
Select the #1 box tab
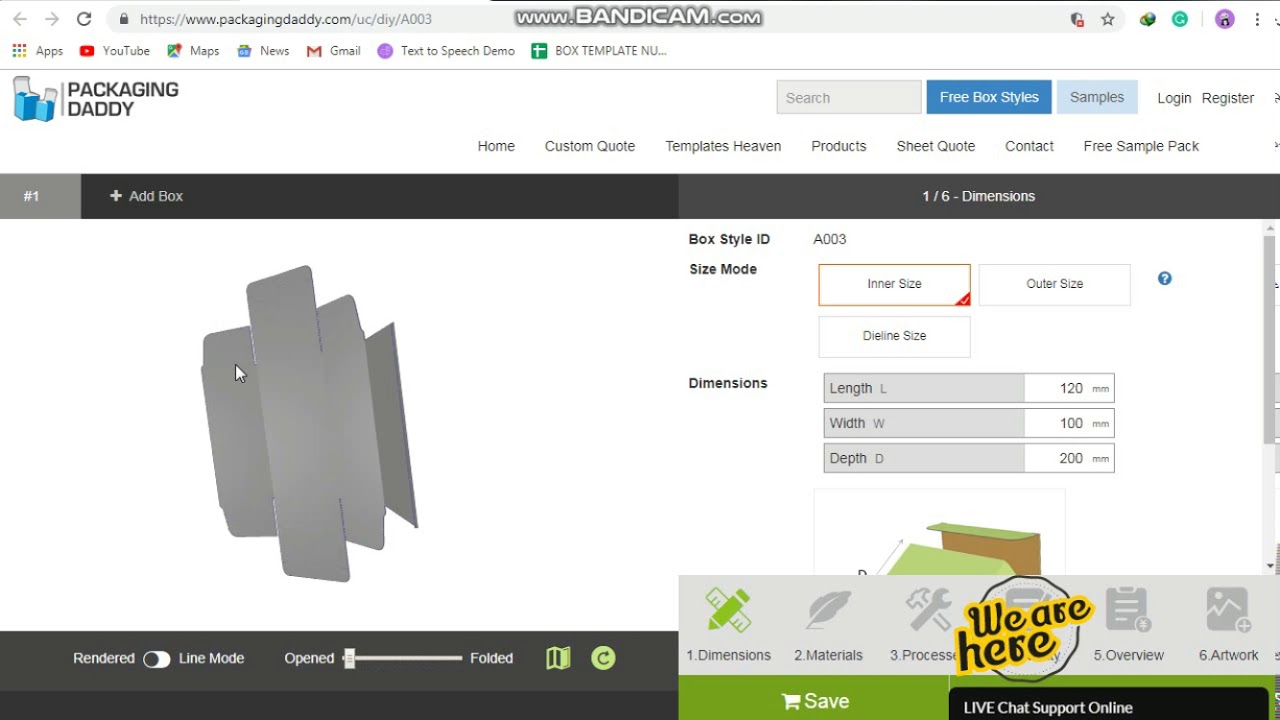[x=40, y=196]
